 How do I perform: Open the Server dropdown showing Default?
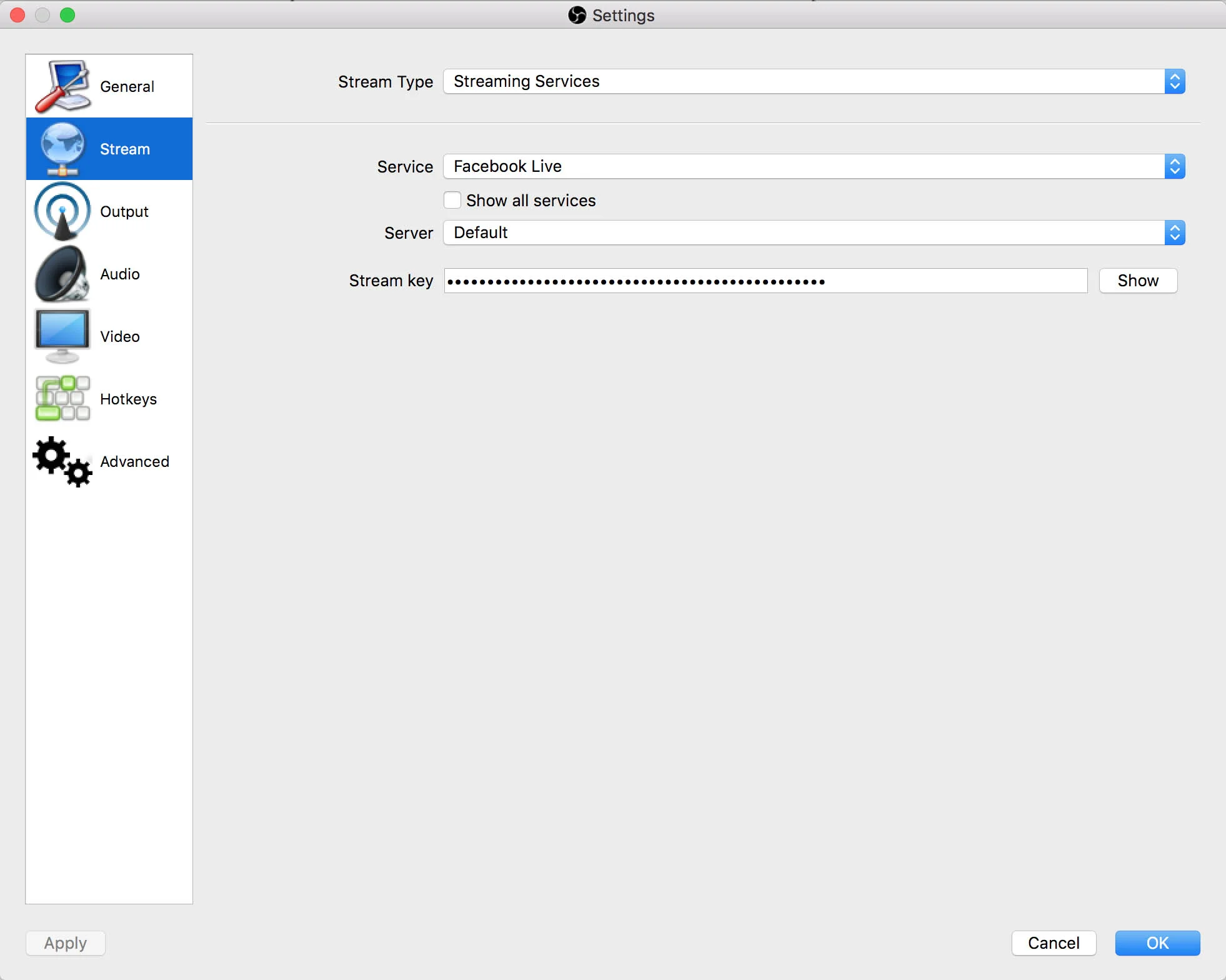tap(814, 232)
